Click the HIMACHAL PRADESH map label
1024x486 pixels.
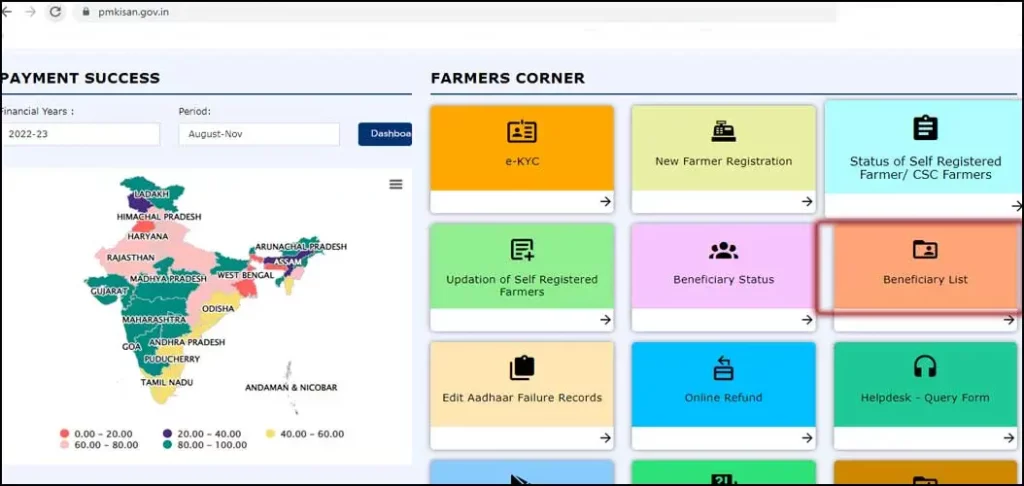[x=159, y=216]
